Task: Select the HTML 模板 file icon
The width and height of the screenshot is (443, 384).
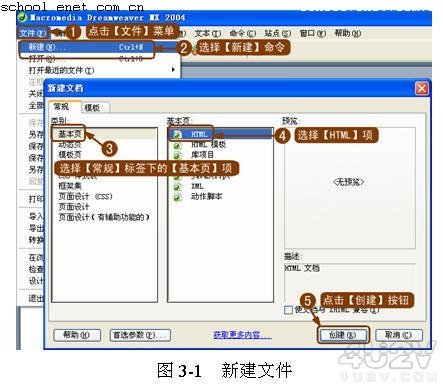Action: (x=177, y=145)
